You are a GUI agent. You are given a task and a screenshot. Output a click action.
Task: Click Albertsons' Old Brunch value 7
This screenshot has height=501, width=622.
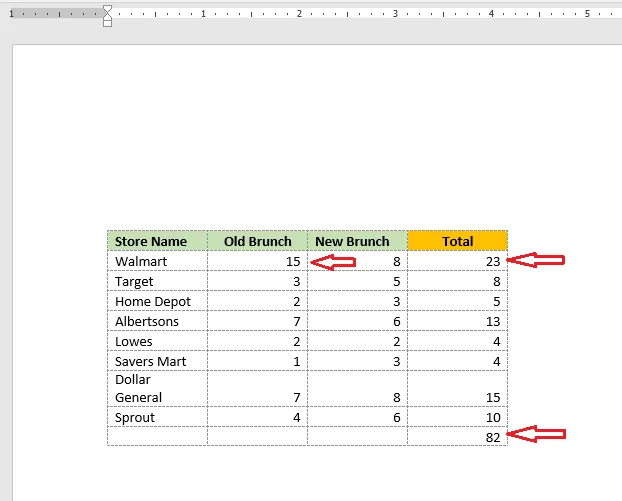pos(297,321)
